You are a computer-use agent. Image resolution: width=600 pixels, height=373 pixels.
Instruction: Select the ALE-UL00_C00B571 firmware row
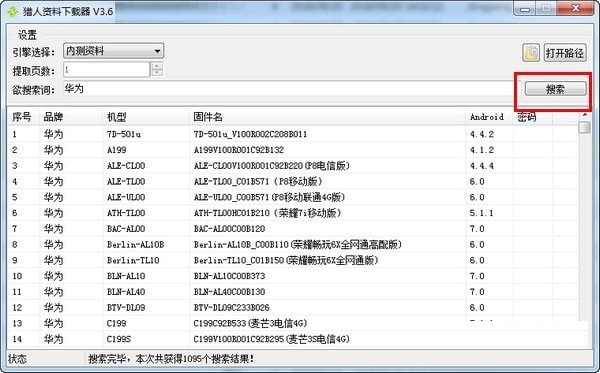coord(293,197)
